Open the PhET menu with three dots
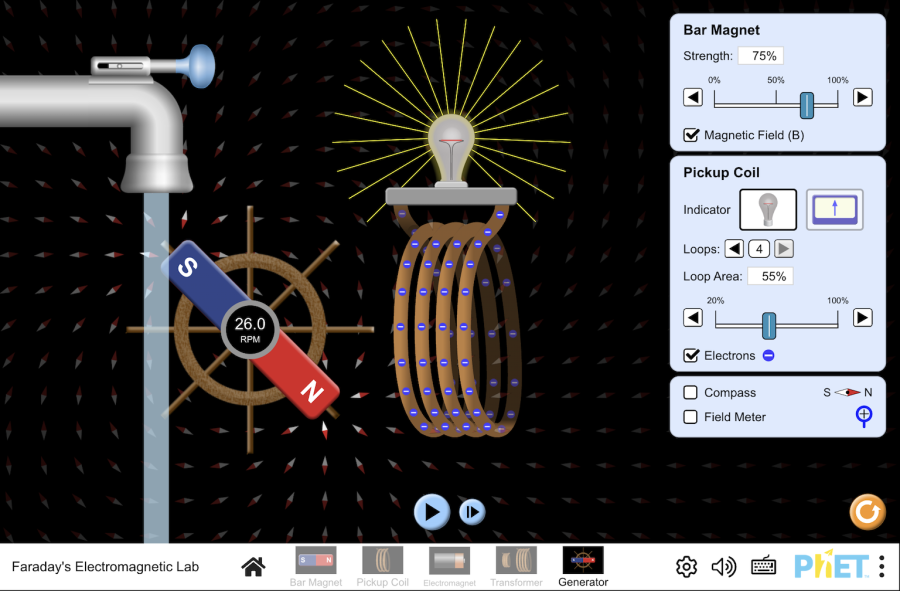The width and height of the screenshot is (900, 591). pos(881,566)
